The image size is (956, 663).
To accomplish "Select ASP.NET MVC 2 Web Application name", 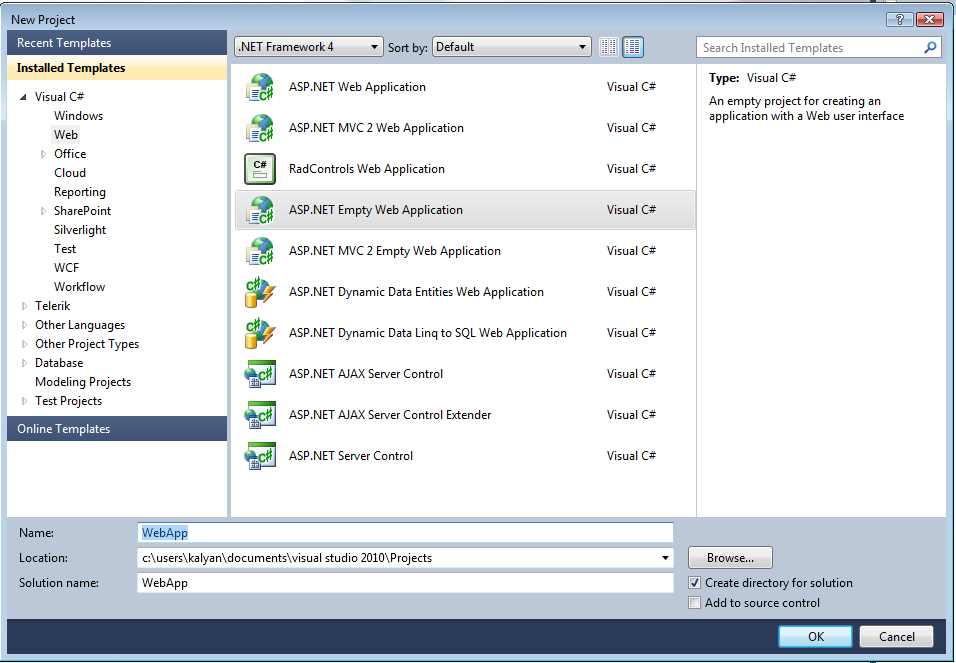I will click(x=376, y=128).
